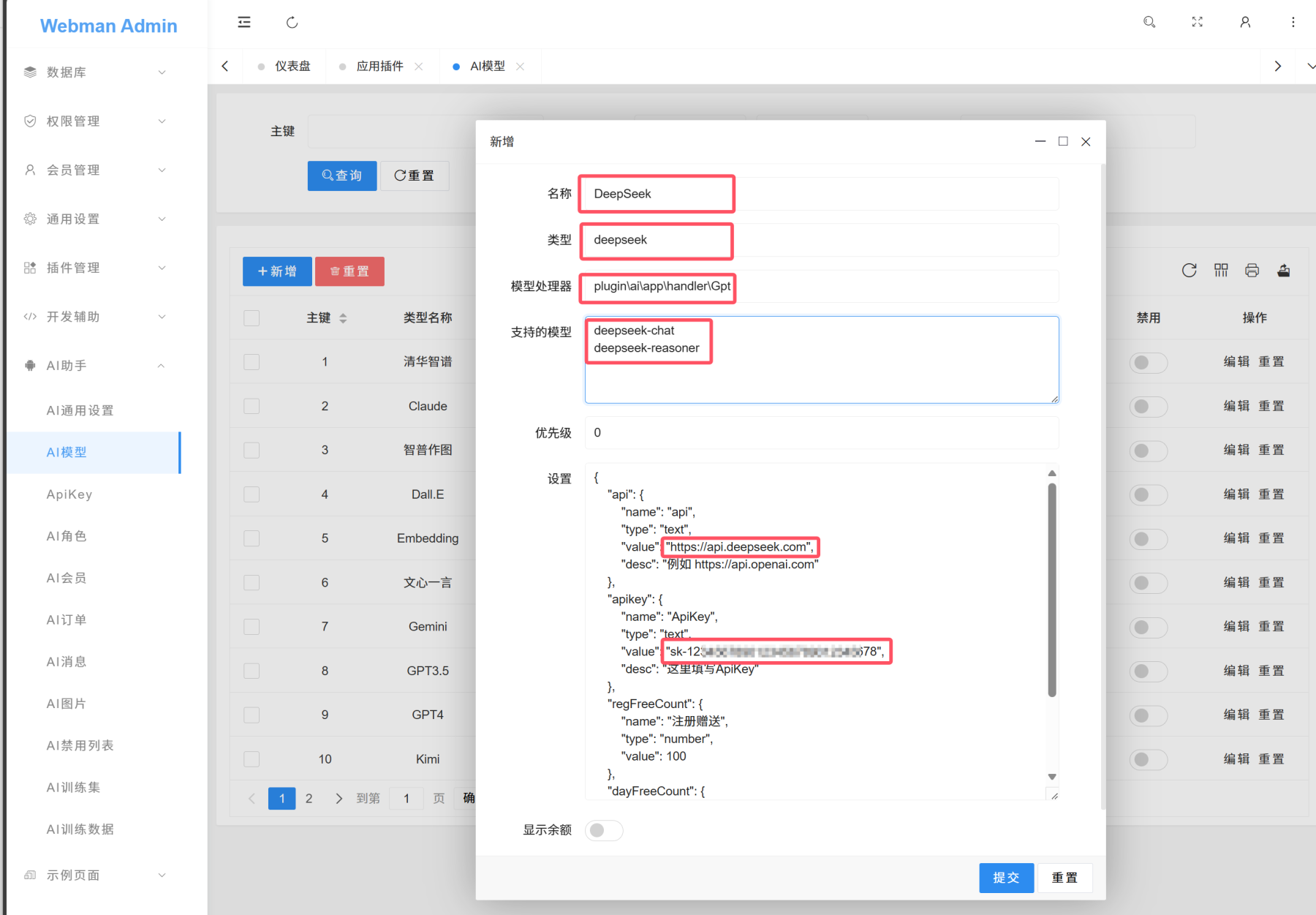Screen dimensions: 1316x915
Task: Click the page refresh icon in header
Action: (x=292, y=23)
